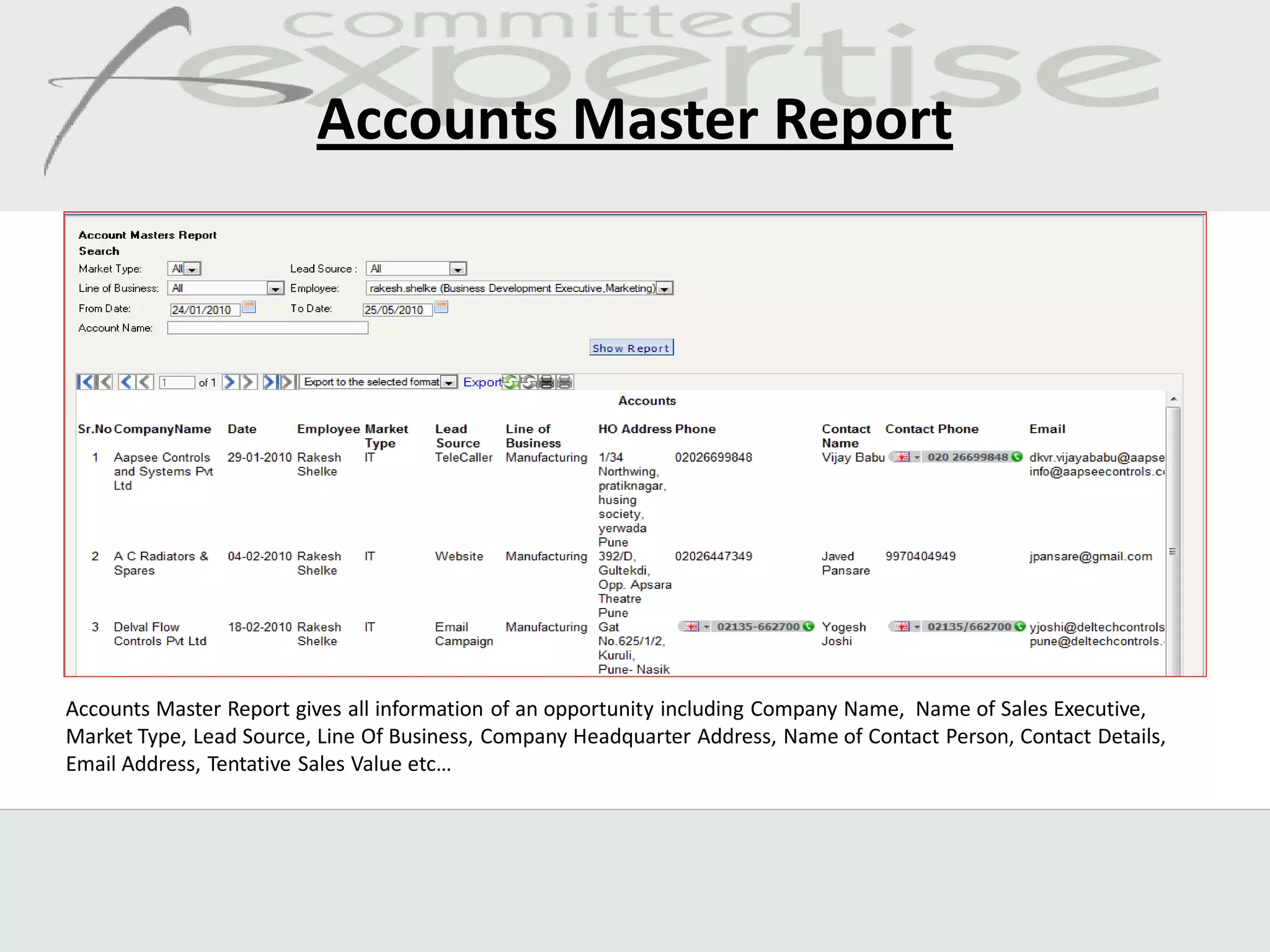Focus the From Date field 24/01/2010
The image size is (1270, 952).
click(205, 310)
